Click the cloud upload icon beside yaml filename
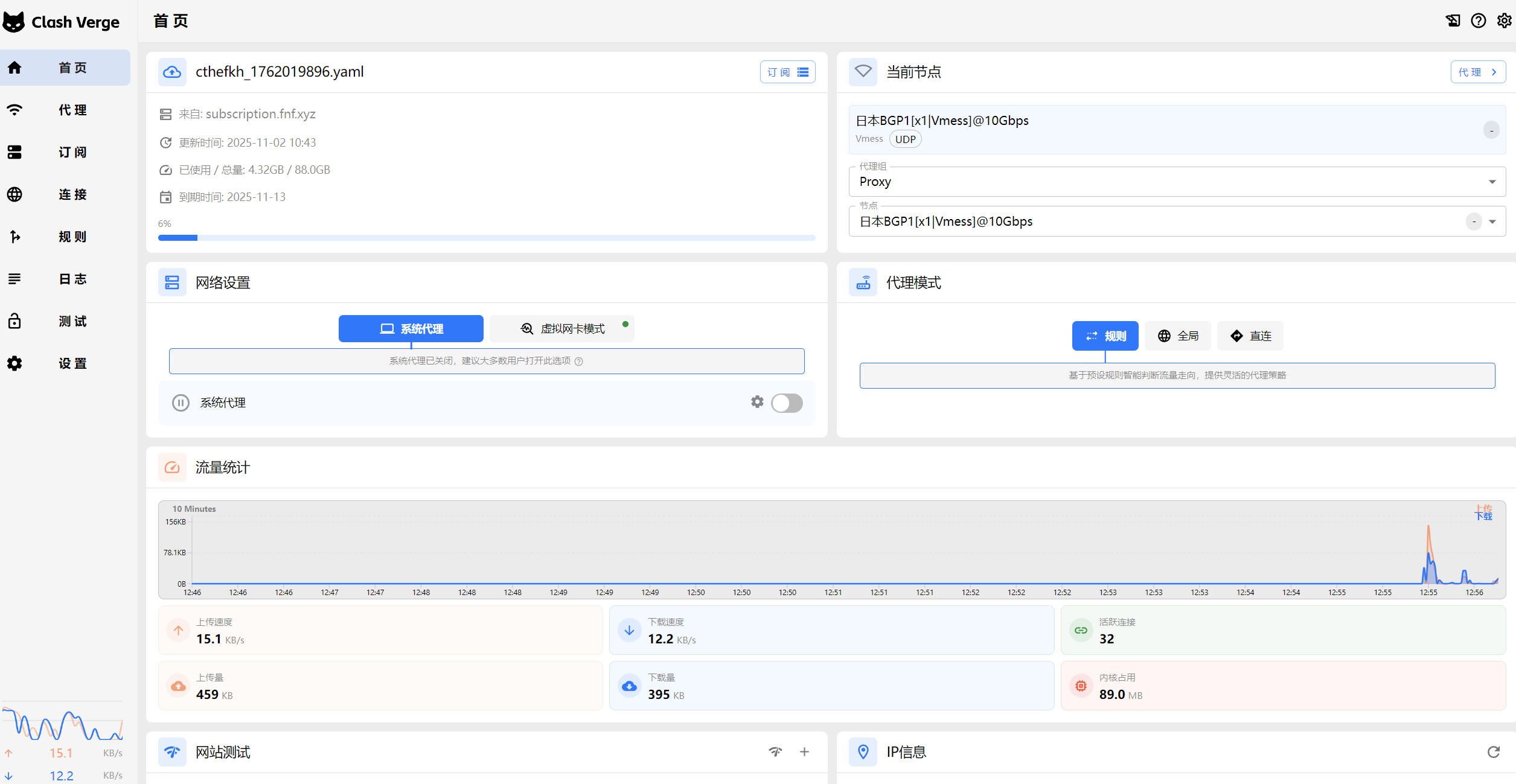This screenshot has height=784, width=1516. [x=172, y=72]
